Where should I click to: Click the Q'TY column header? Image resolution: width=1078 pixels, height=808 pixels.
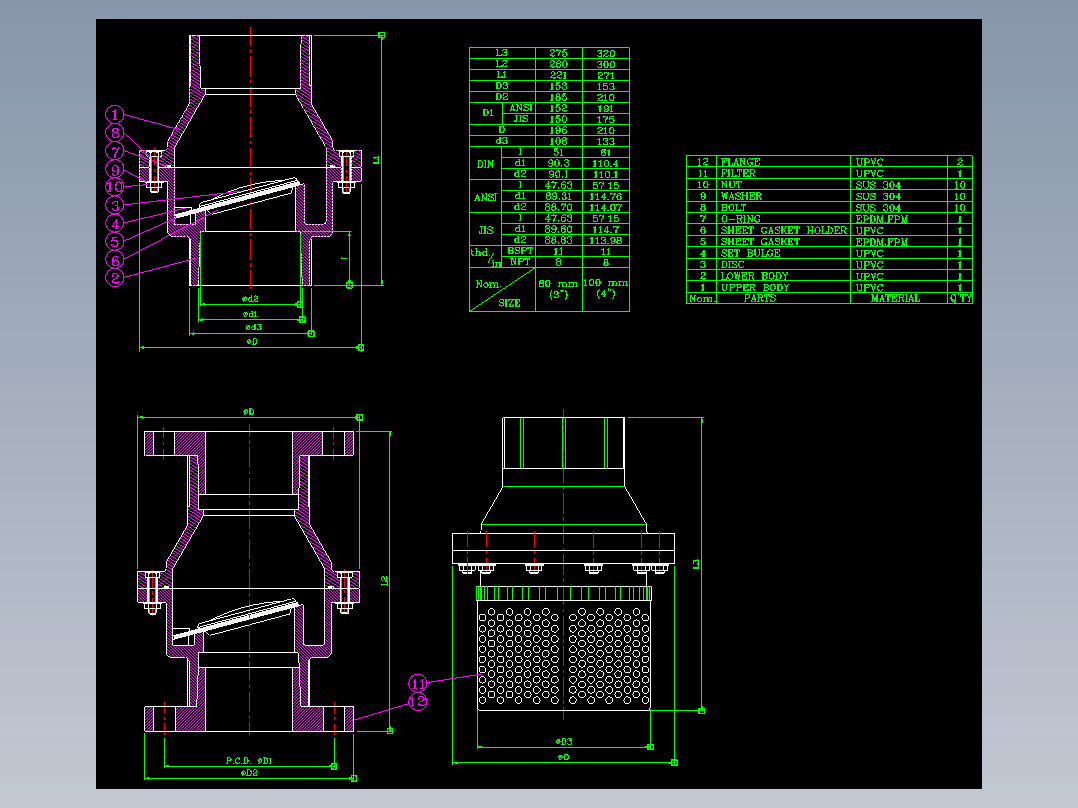960,298
